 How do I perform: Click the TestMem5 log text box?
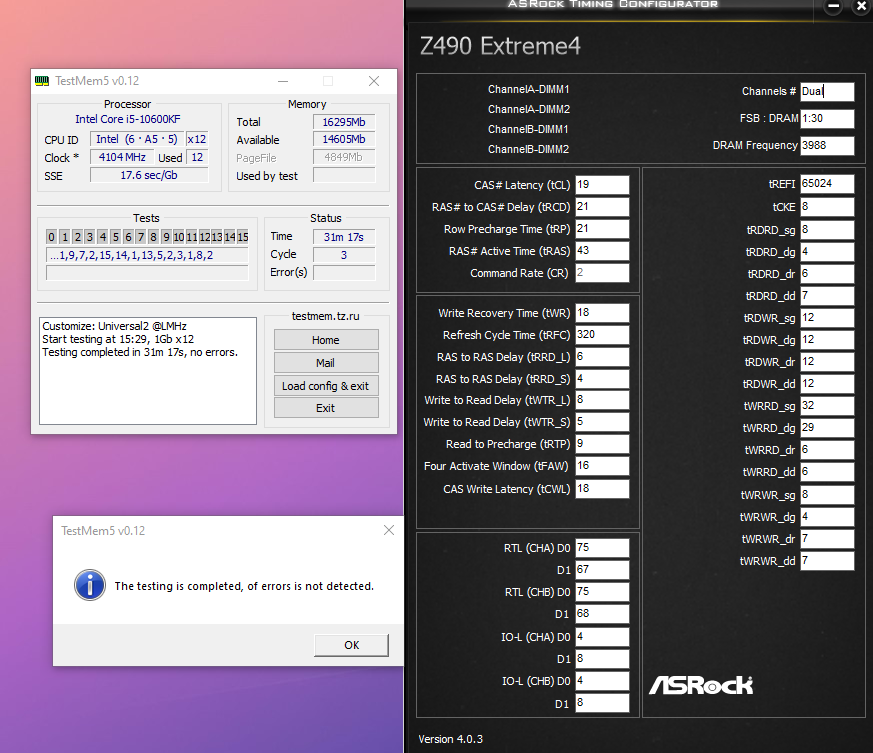click(148, 371)
